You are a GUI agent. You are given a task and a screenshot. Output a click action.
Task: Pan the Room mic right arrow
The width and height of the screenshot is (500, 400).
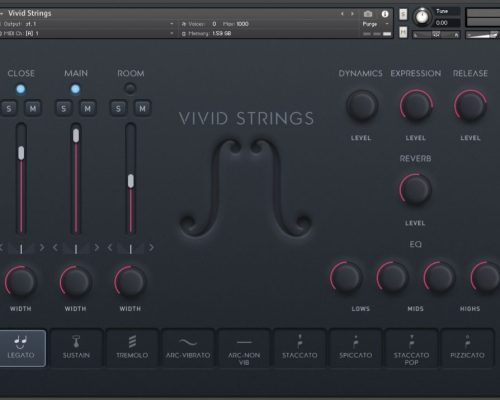[x=151, y=247]
